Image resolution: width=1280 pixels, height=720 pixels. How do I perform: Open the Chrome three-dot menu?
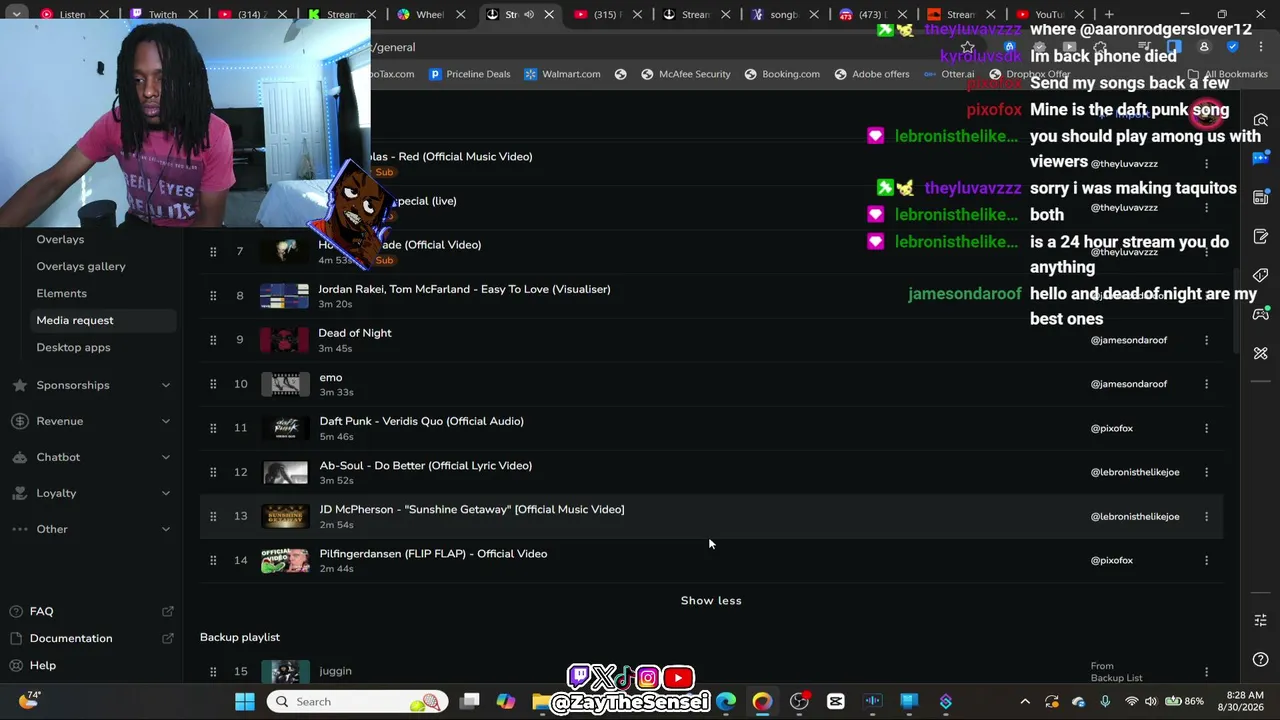(1261, 47)
